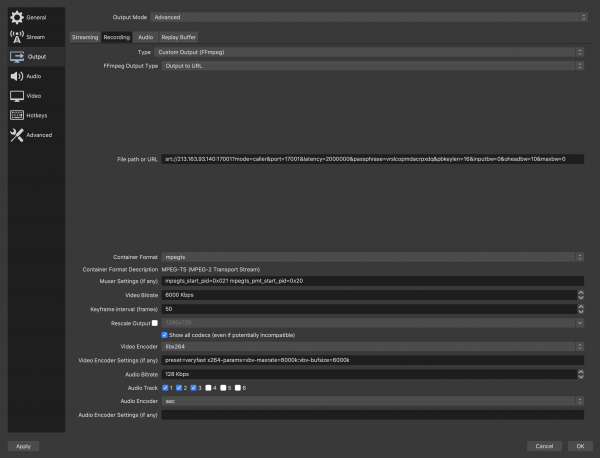The image size is (600, 458).
Task: Toggle the Rescale Output checkbox
Action: [x=155, y=323]
